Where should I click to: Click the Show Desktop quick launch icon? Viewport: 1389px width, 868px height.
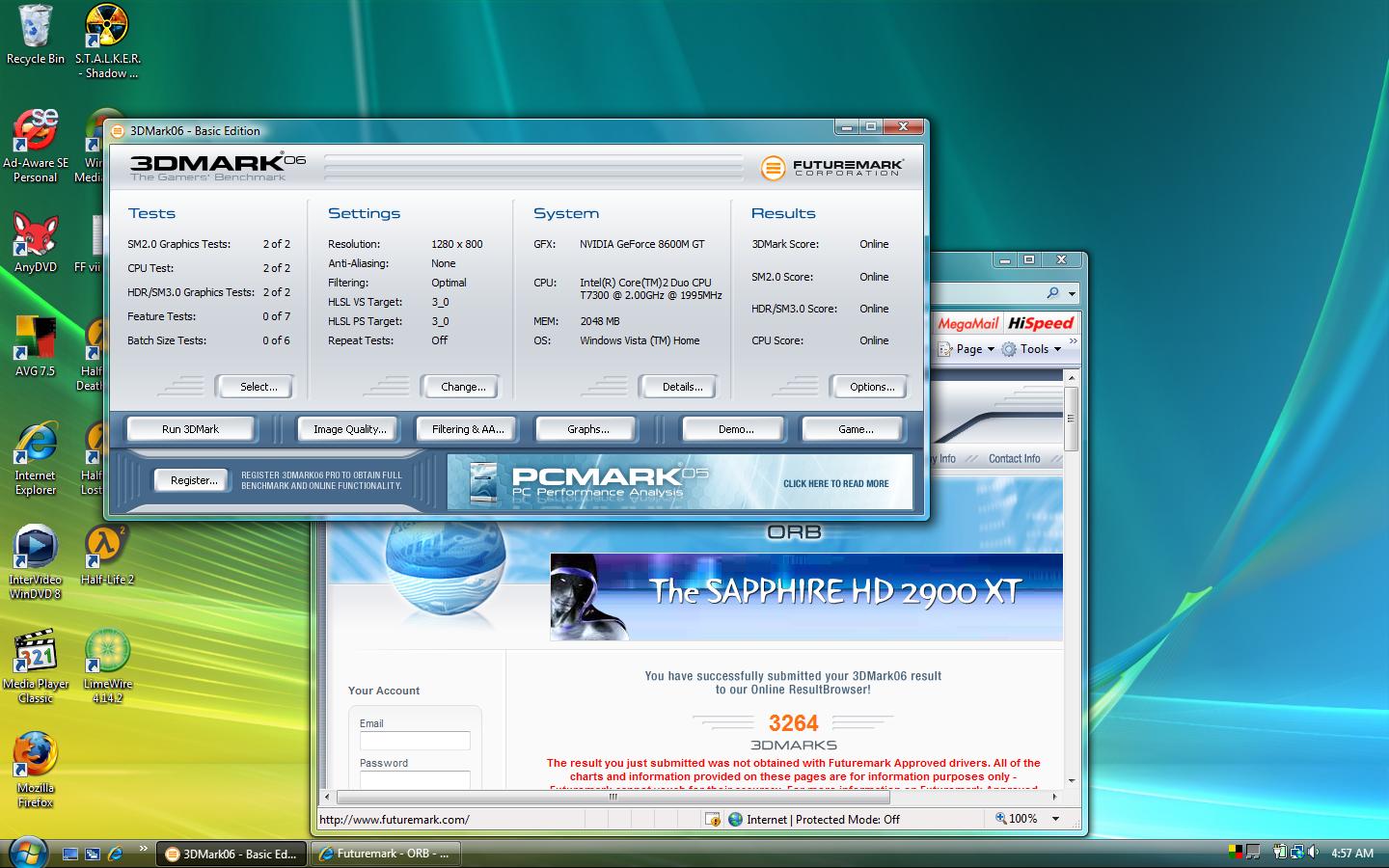click(69, 854)
